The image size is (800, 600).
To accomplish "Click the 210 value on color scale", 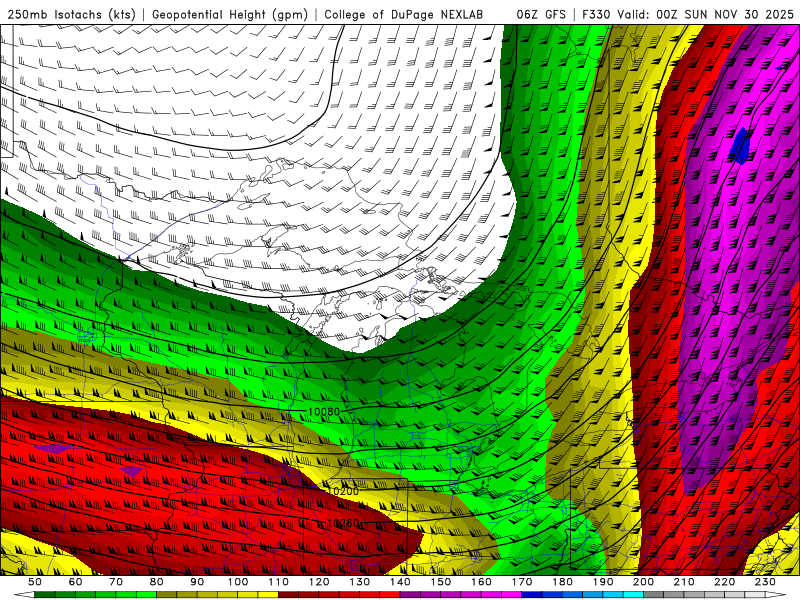I will [x=684, y=582].
